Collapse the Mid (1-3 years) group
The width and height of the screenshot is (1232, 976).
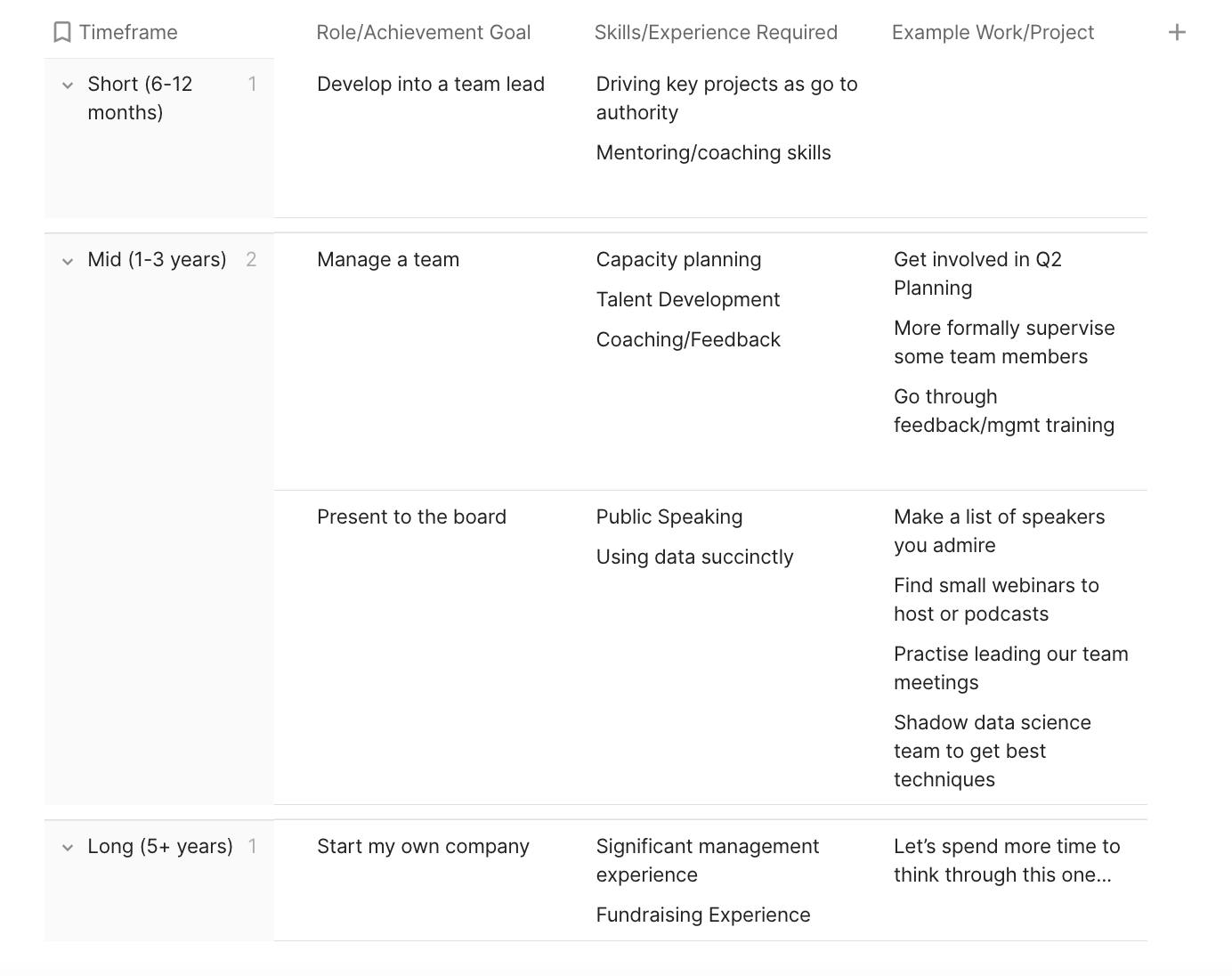coord(68,261)
